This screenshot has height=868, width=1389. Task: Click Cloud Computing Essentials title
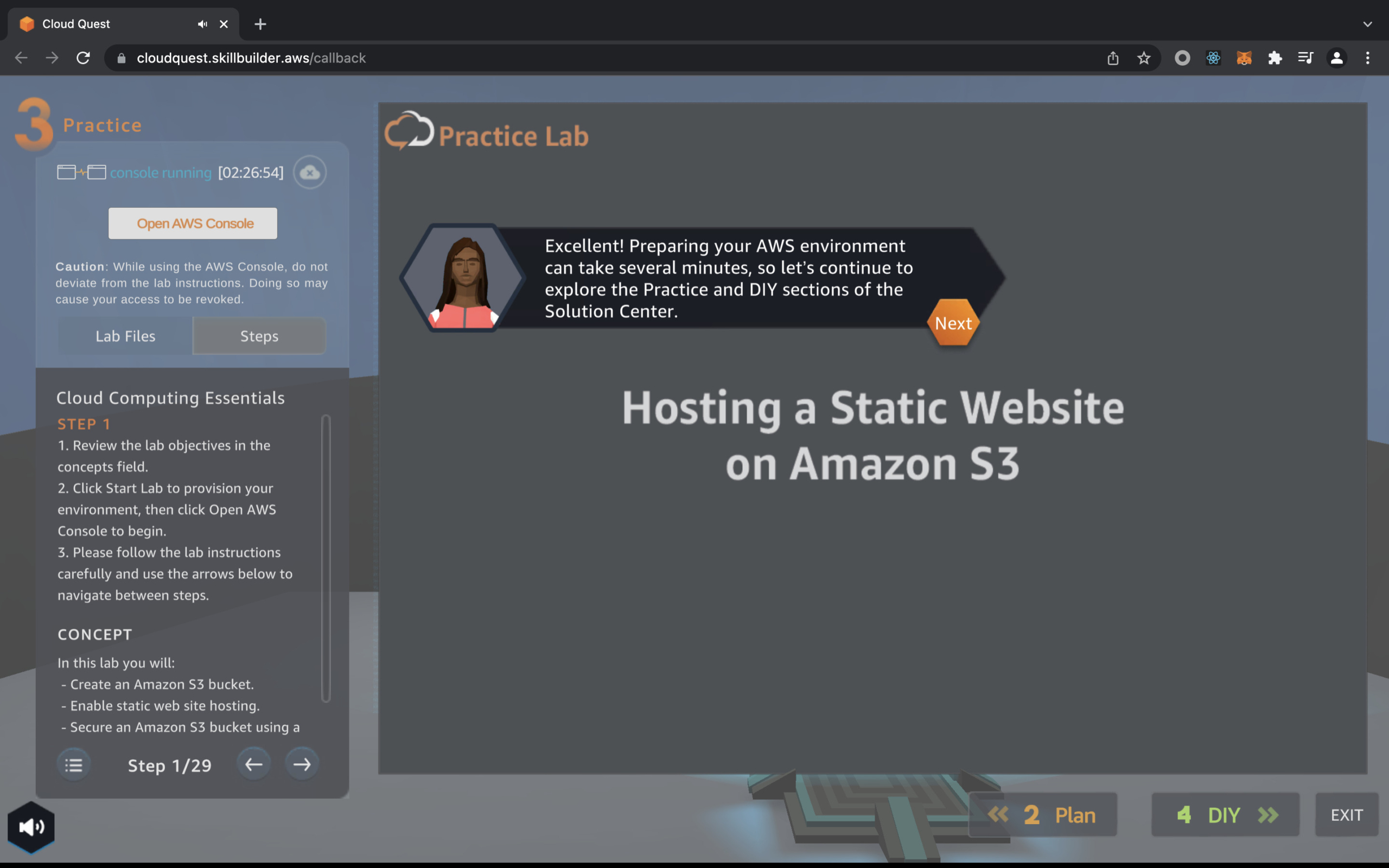170,398
